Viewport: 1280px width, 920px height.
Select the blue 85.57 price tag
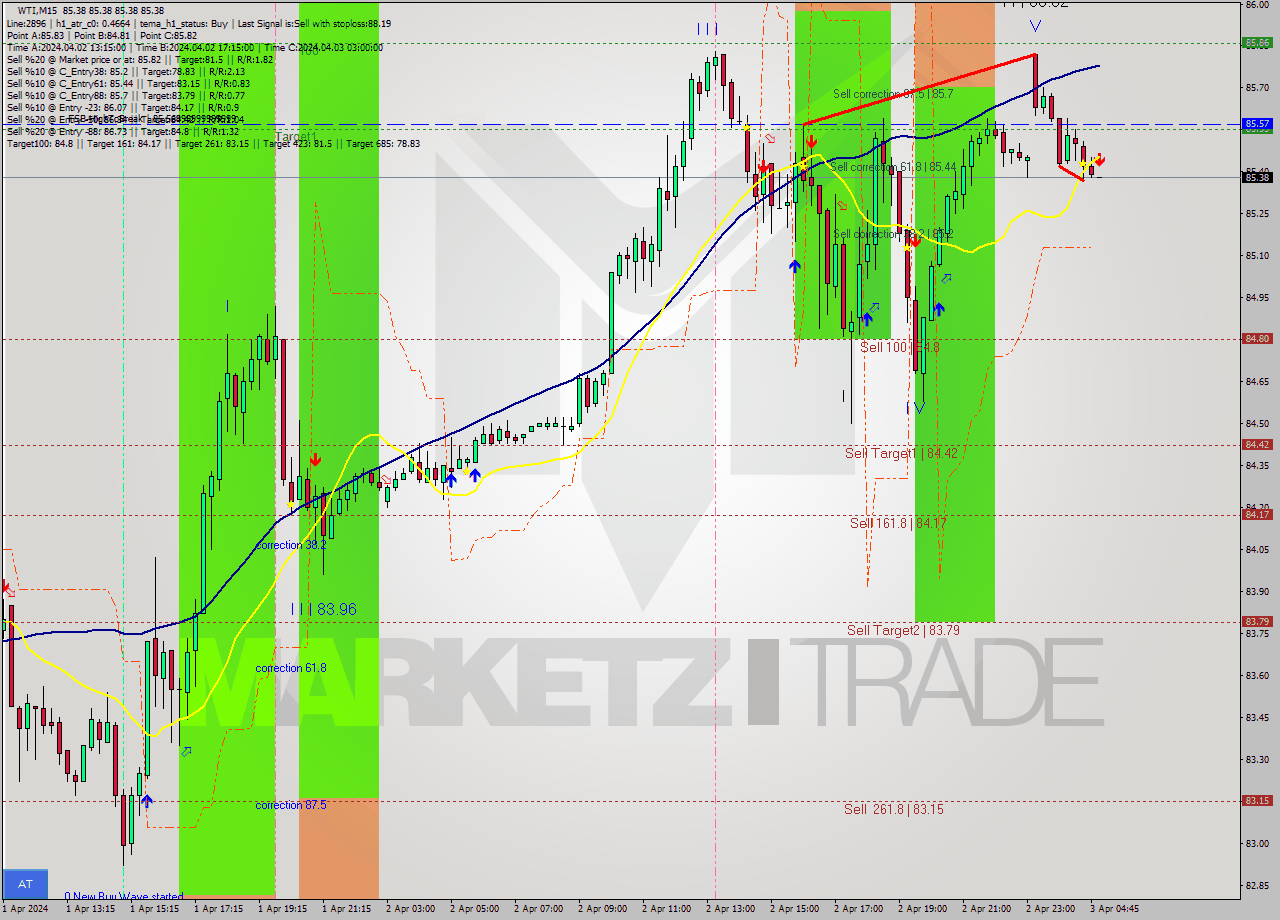(1257, 124)
